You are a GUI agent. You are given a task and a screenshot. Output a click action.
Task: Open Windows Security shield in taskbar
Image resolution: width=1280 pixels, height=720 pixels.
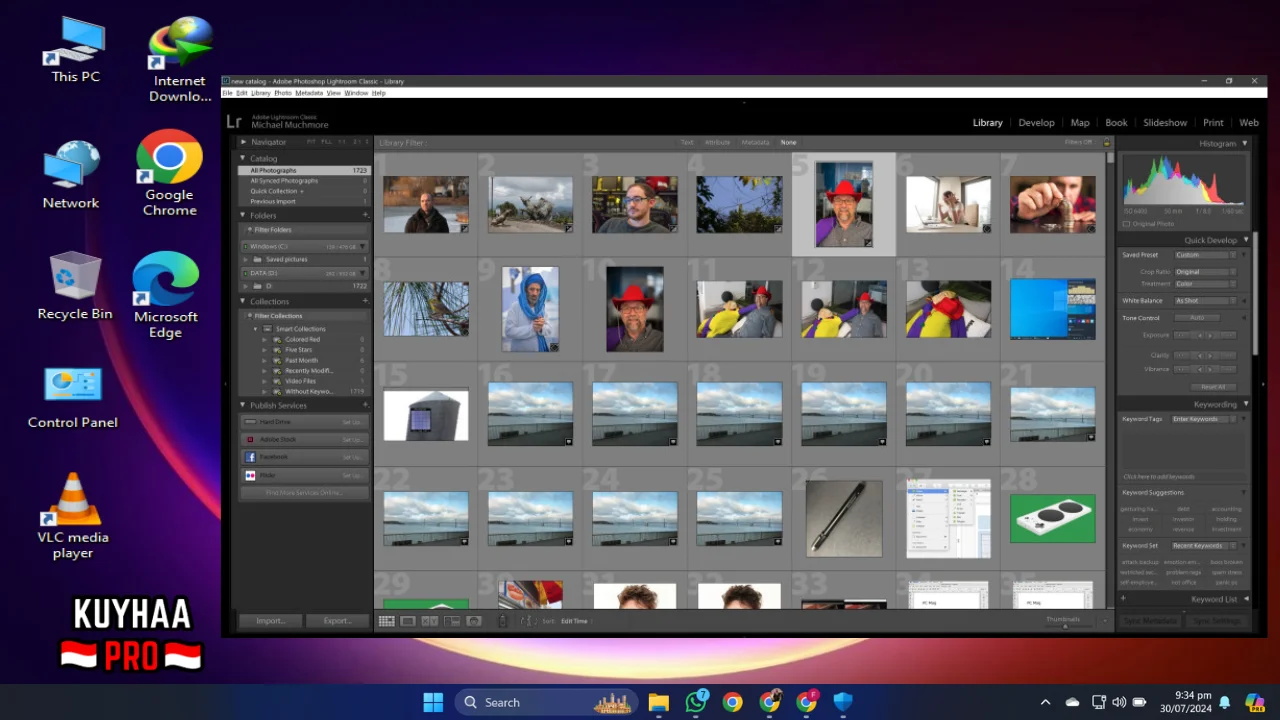pyautogui.click(x=843, y=702)
